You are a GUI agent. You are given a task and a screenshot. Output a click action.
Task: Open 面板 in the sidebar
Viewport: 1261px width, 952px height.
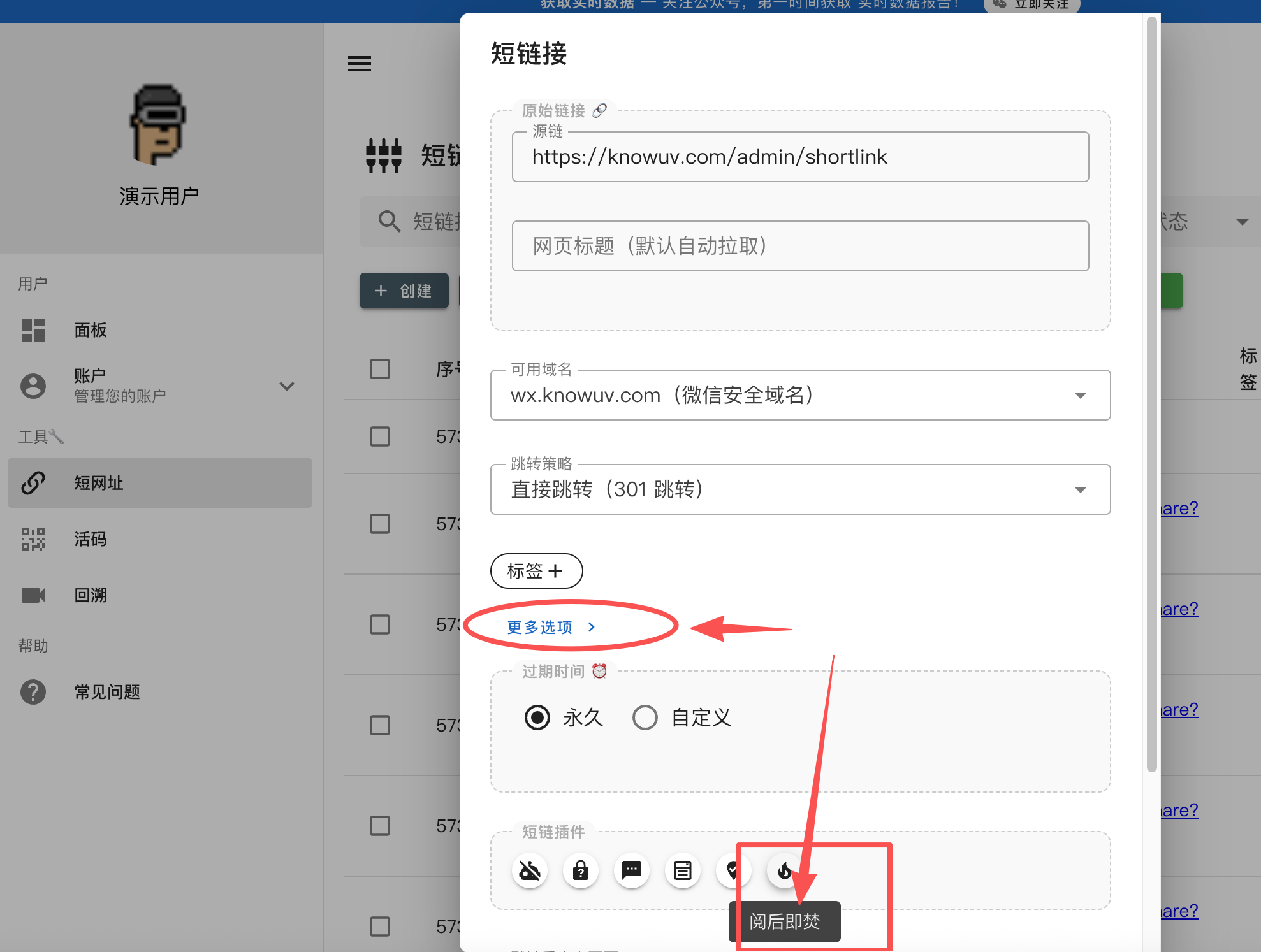tap(90, 330)
